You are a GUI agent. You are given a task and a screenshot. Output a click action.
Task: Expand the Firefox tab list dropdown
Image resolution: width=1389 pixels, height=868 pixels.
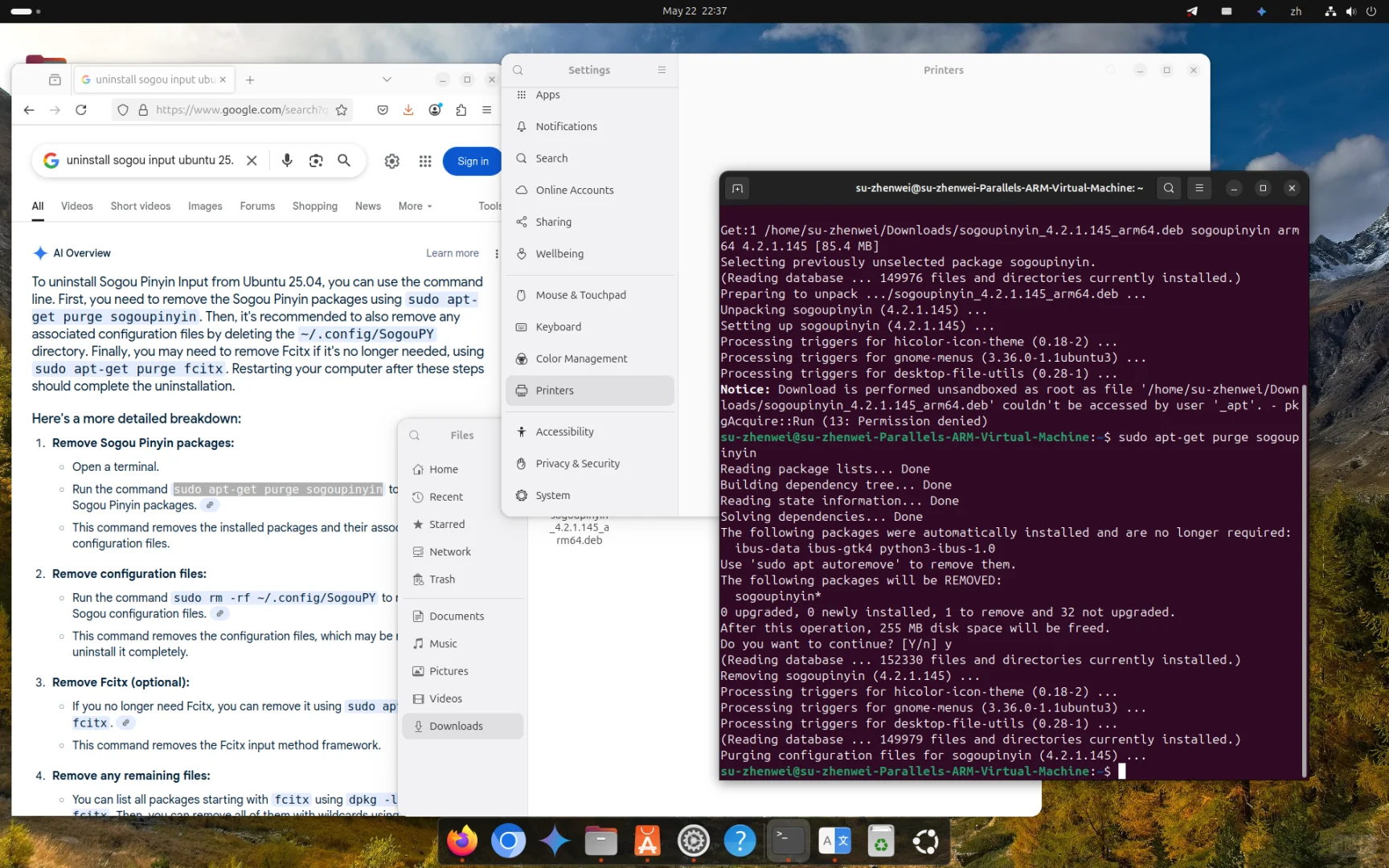click(387, 79)
